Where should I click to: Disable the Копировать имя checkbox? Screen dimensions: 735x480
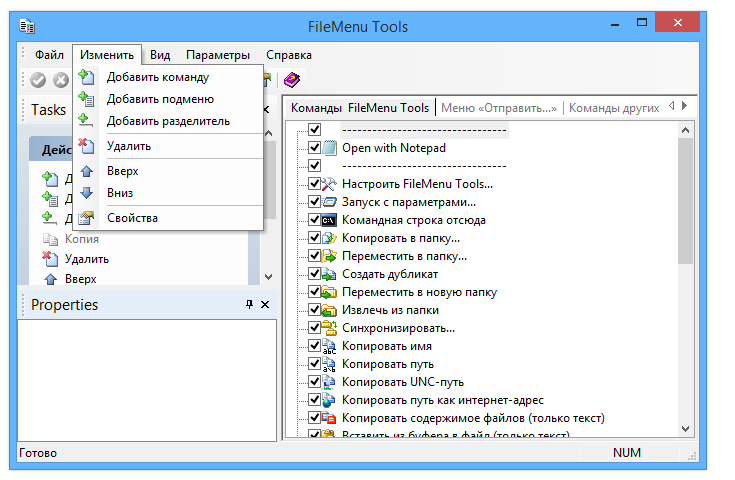tap(314, 346)
